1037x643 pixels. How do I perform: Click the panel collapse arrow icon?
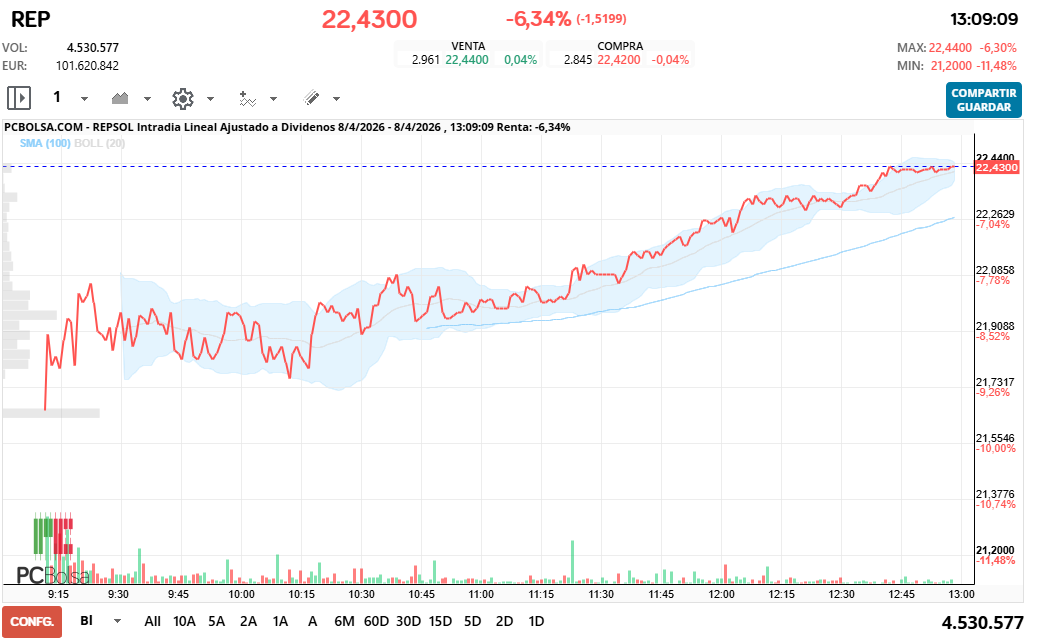tap(18, 98)
